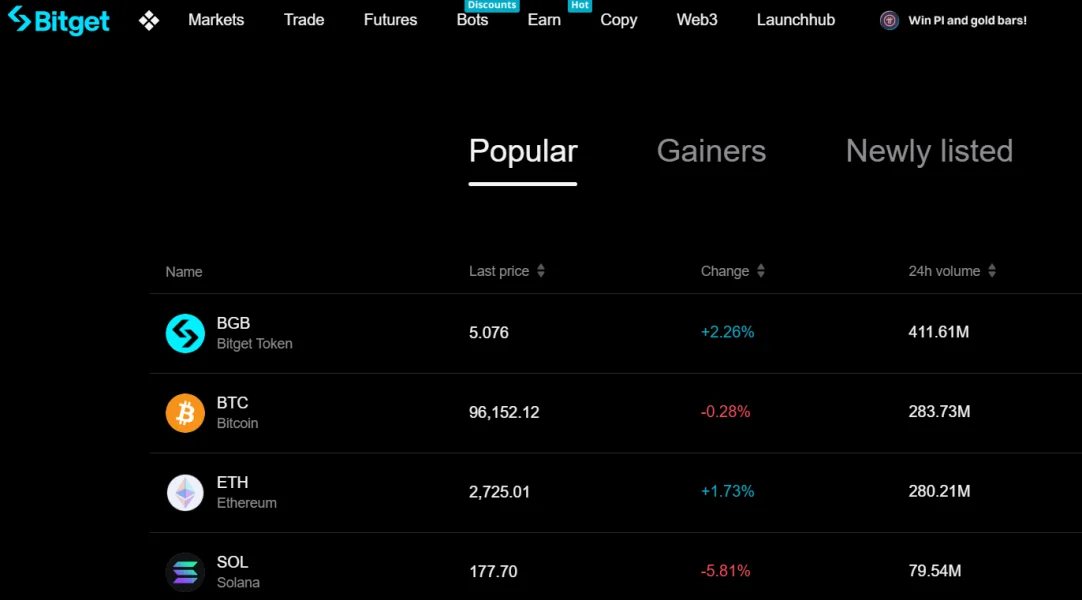Click the Bitget logo

[x=59, y=20]
